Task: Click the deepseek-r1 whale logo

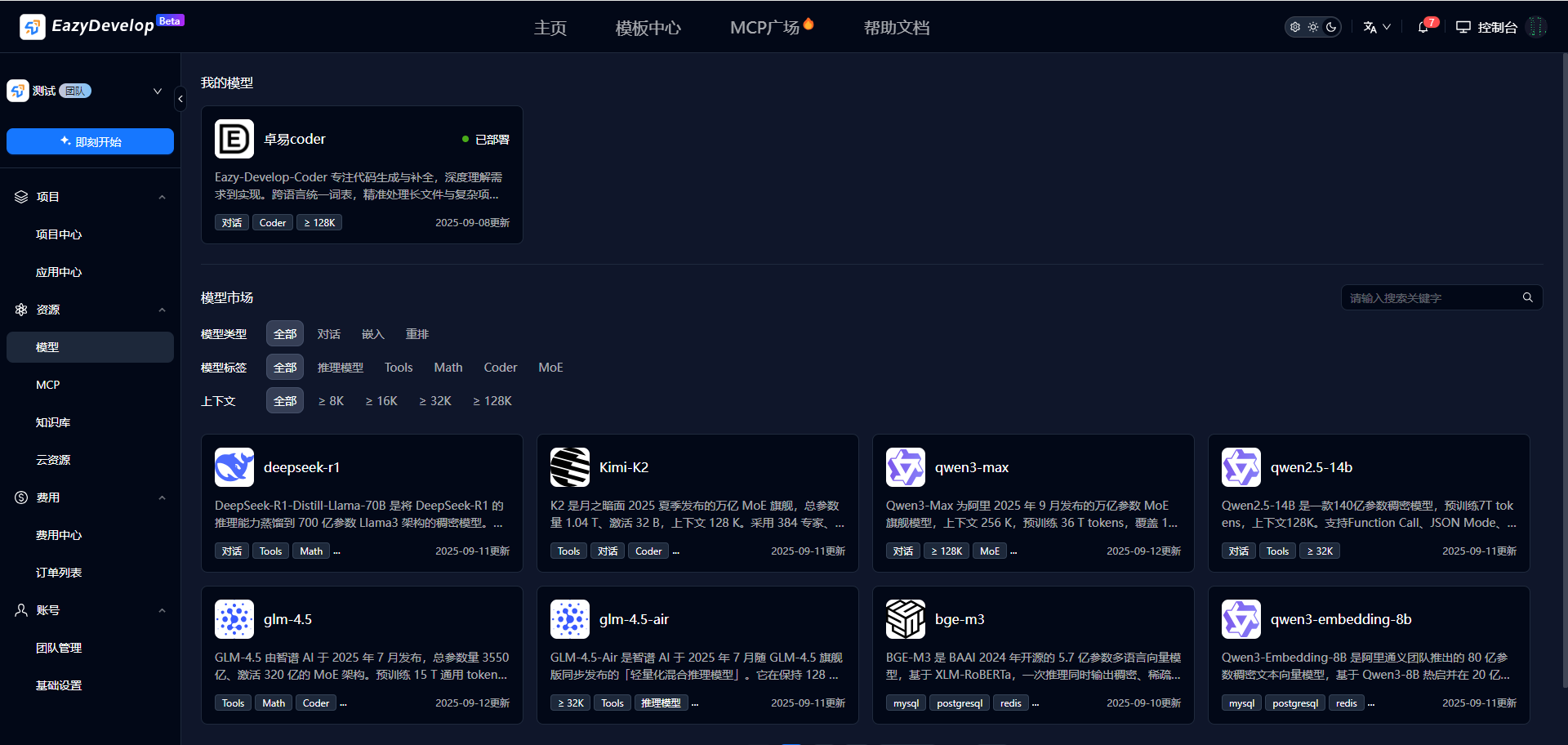Action: (234, 467)
